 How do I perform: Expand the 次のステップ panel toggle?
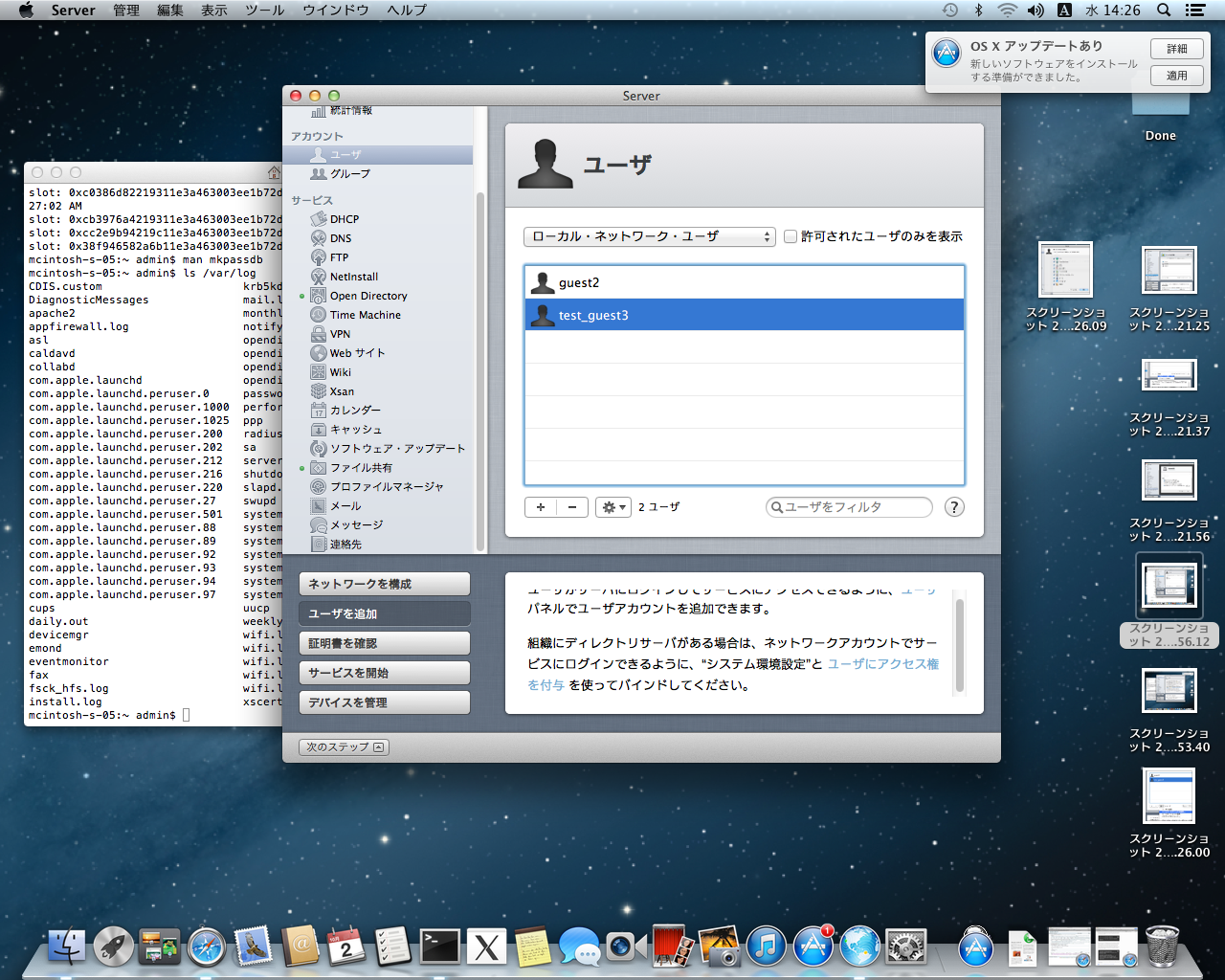(344, 747)
